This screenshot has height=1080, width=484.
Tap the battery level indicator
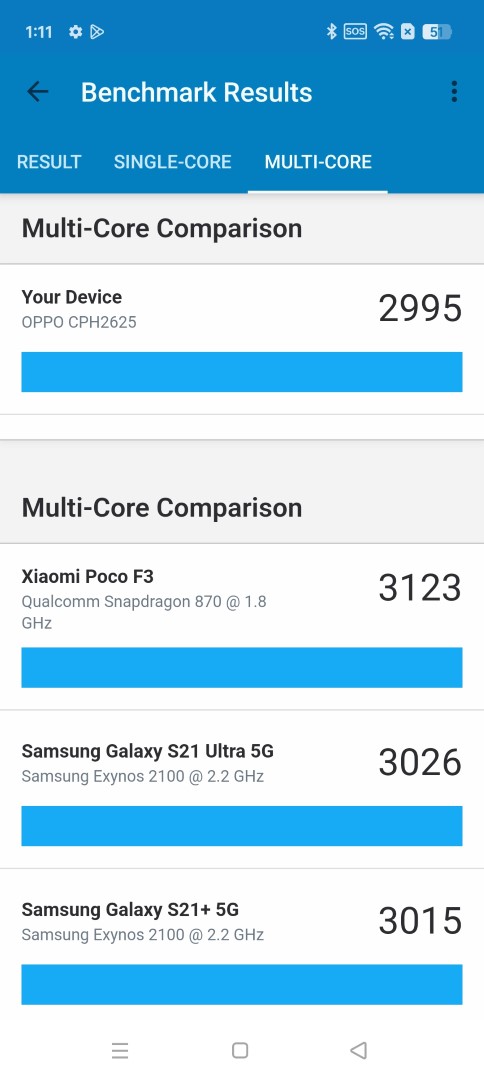point(436,32)
